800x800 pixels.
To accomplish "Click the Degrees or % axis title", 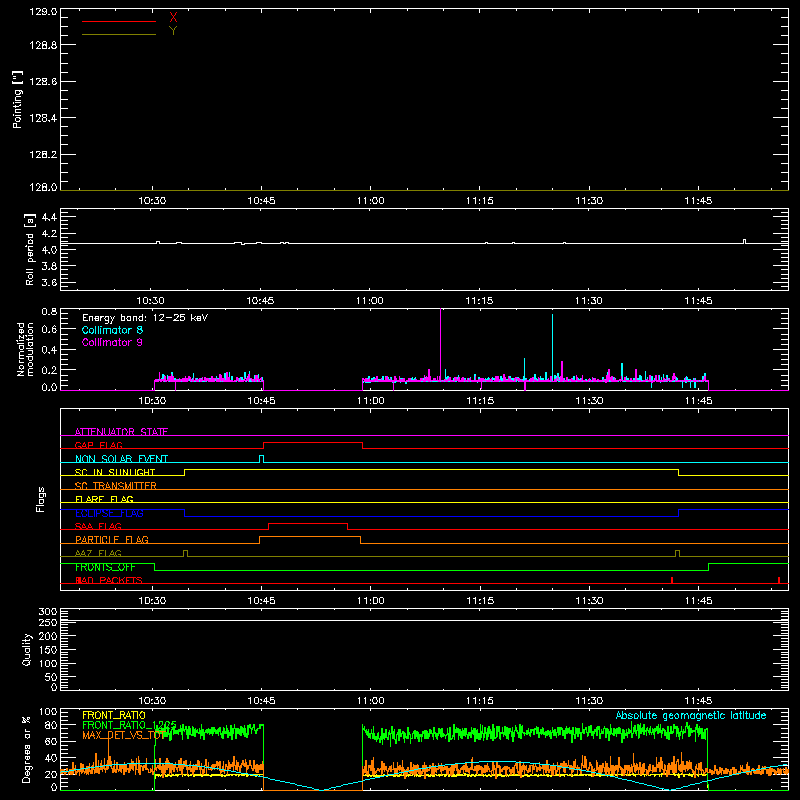I will 27,749.
